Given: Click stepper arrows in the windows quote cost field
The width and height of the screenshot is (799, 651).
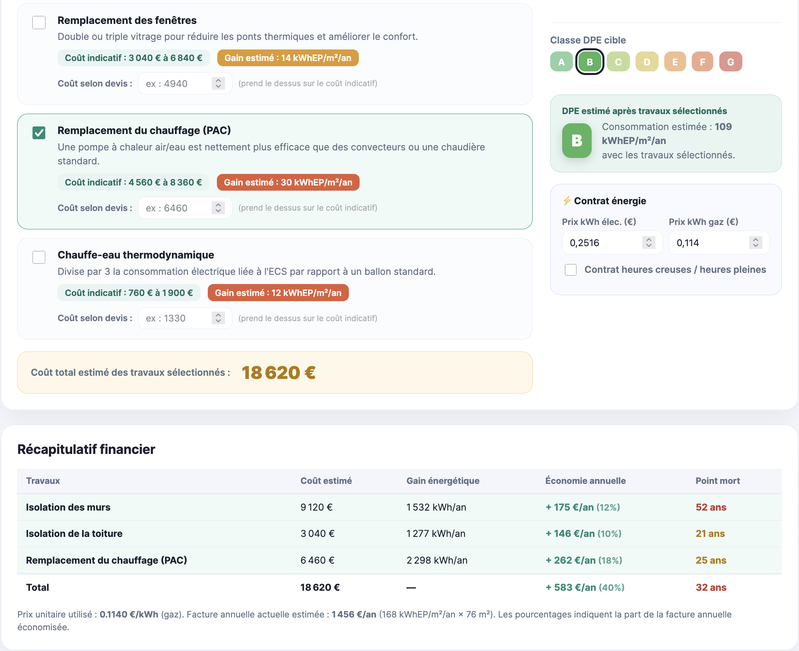Looking at the screenshot, I should point(218,84).
